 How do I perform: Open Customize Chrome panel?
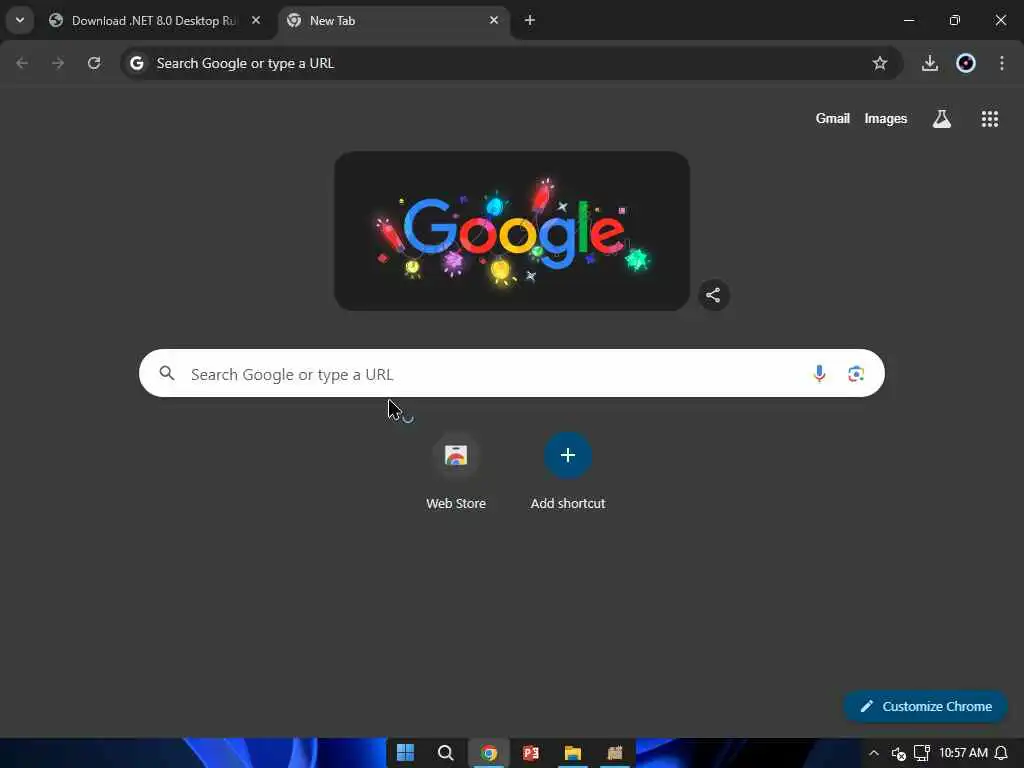(x=925, y=706)
